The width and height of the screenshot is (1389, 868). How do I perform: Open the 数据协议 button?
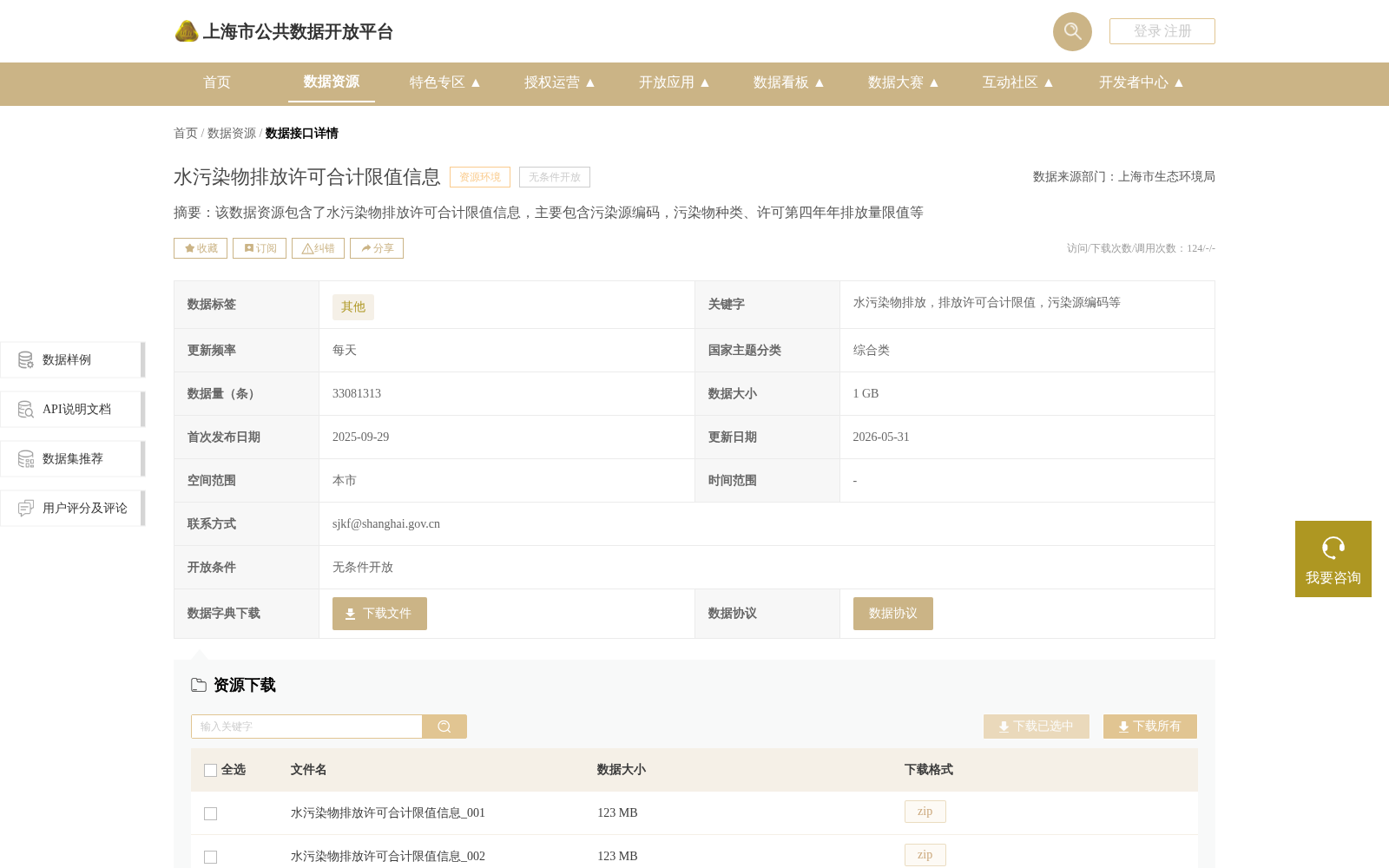tap(892, 614)
